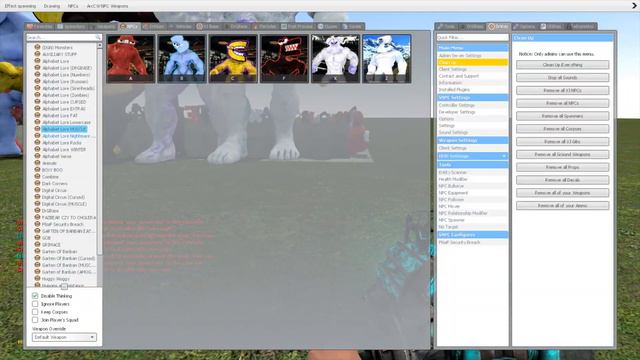Image resolution: width=640 pixels, height=360 pixels.
Task: Expand the top-right chevron arrow
Action: click(635, 5)
